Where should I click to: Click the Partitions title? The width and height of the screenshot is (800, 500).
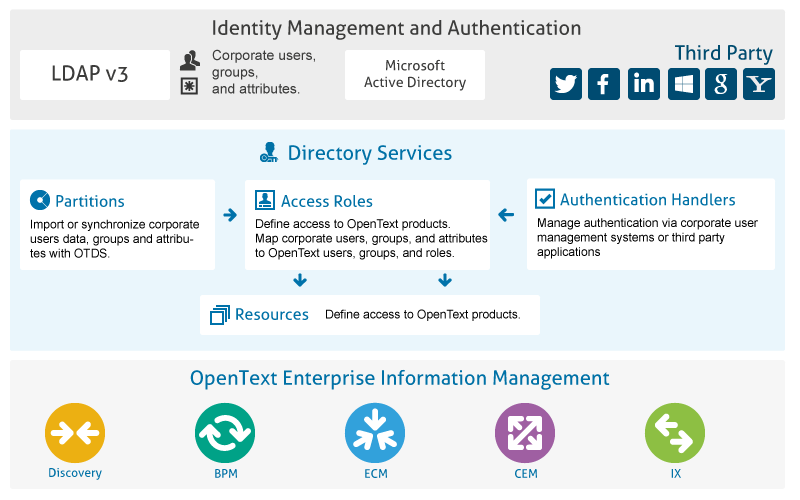coord(90,201)
